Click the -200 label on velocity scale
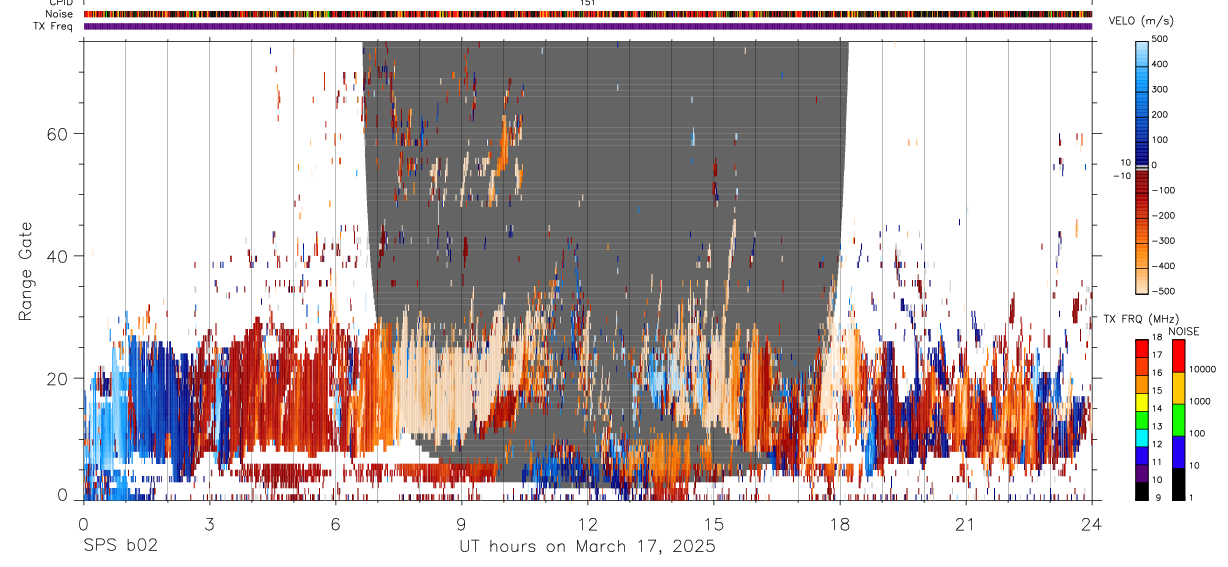This screenshot has width=1228, height=567. pos(1165,216)
